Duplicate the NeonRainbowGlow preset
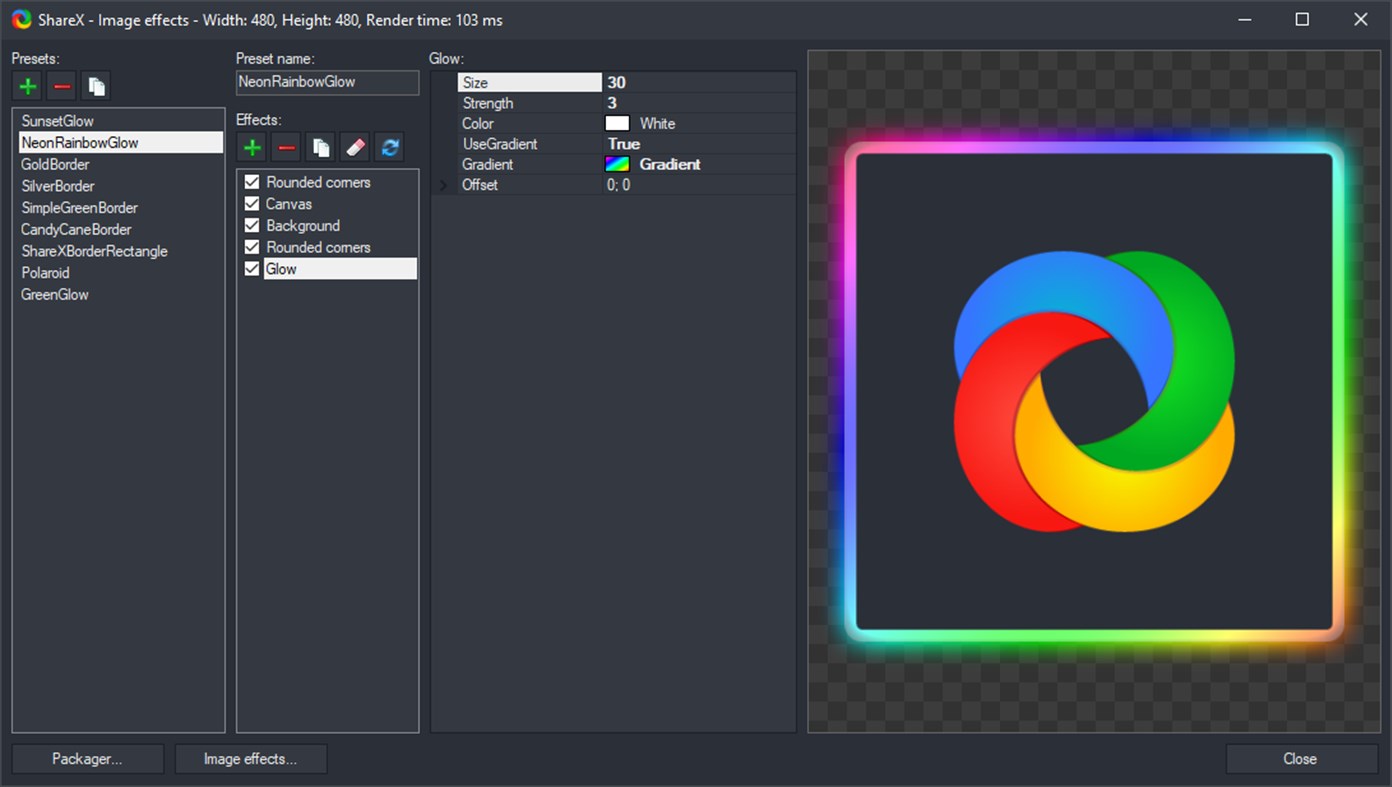1392x787 pixels. (x=95, y=85)
